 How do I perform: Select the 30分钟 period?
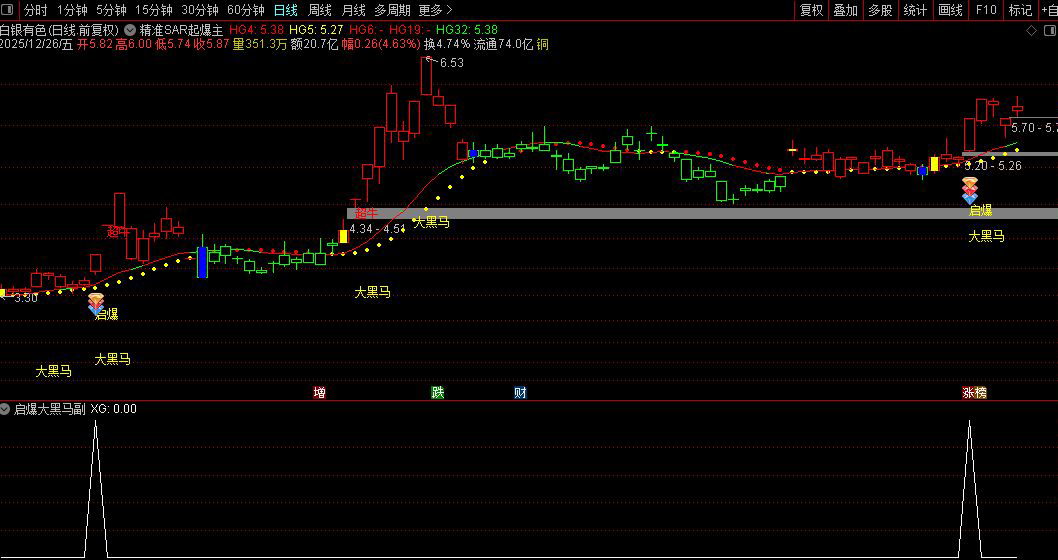tap(200, 10)
